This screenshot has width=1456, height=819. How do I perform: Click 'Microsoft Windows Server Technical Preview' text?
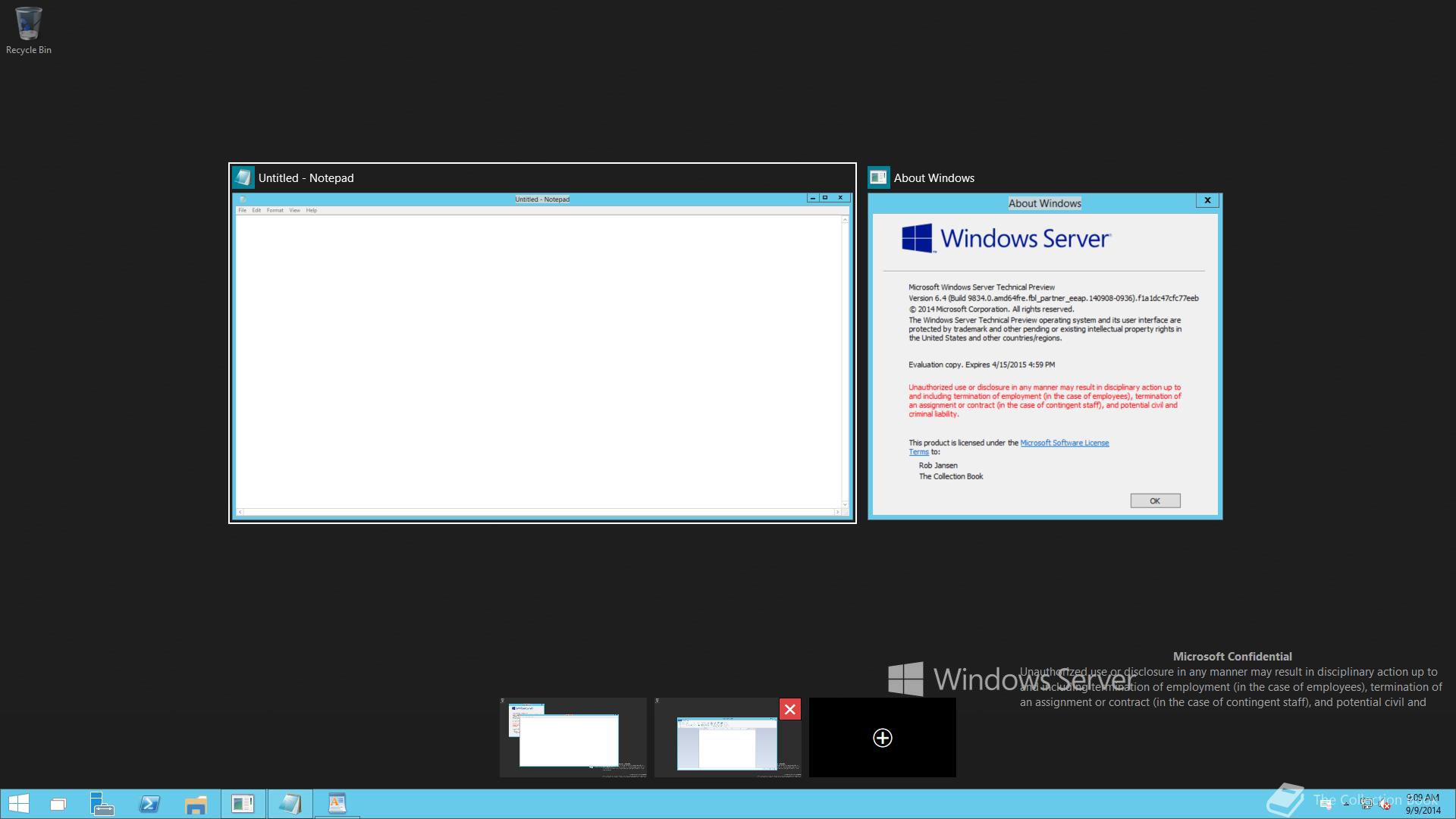[981, 287]
